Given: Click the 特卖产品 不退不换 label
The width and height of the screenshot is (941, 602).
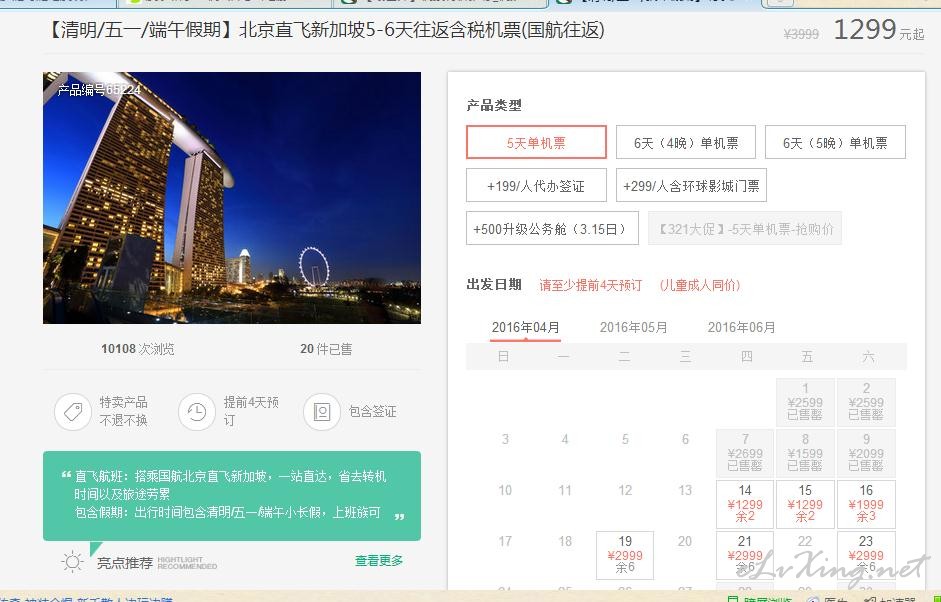Looking at the screenshot, I should tap(123, 411).
